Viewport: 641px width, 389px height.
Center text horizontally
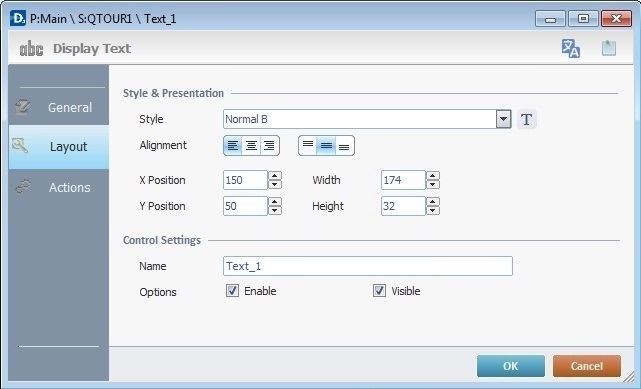251,145
